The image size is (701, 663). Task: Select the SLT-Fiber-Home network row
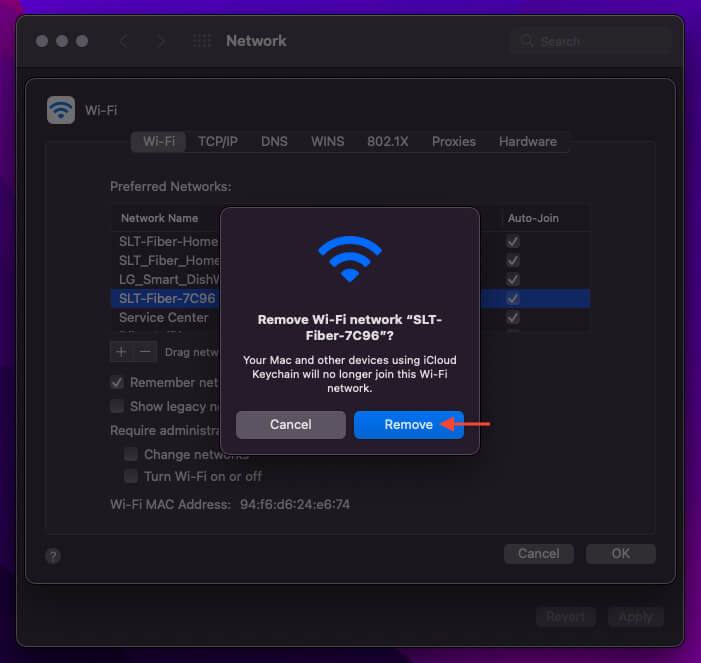click(350, 241)
